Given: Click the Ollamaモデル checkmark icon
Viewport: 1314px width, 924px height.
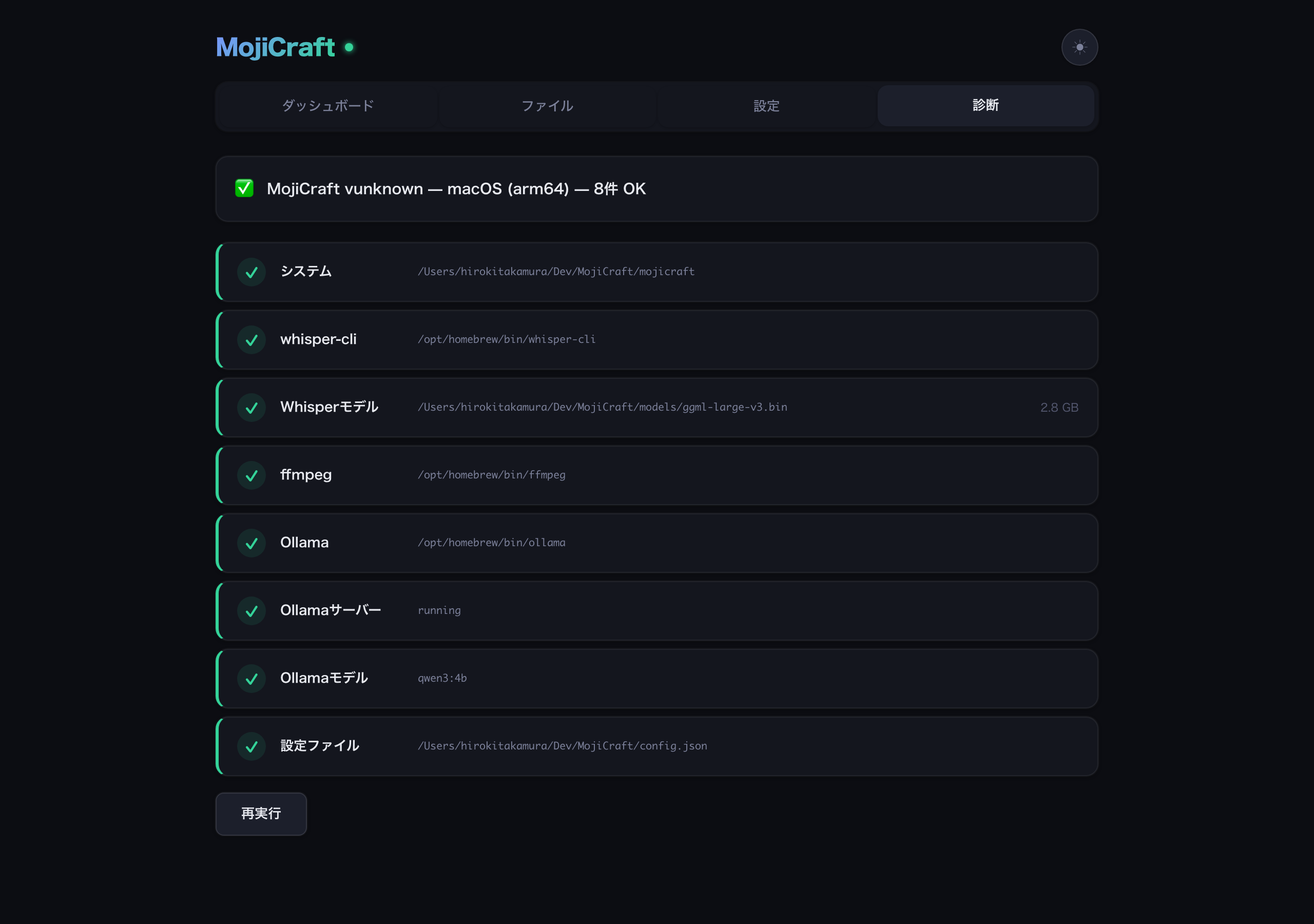Looking at the screenshot, I should click(x=251, y=679).
